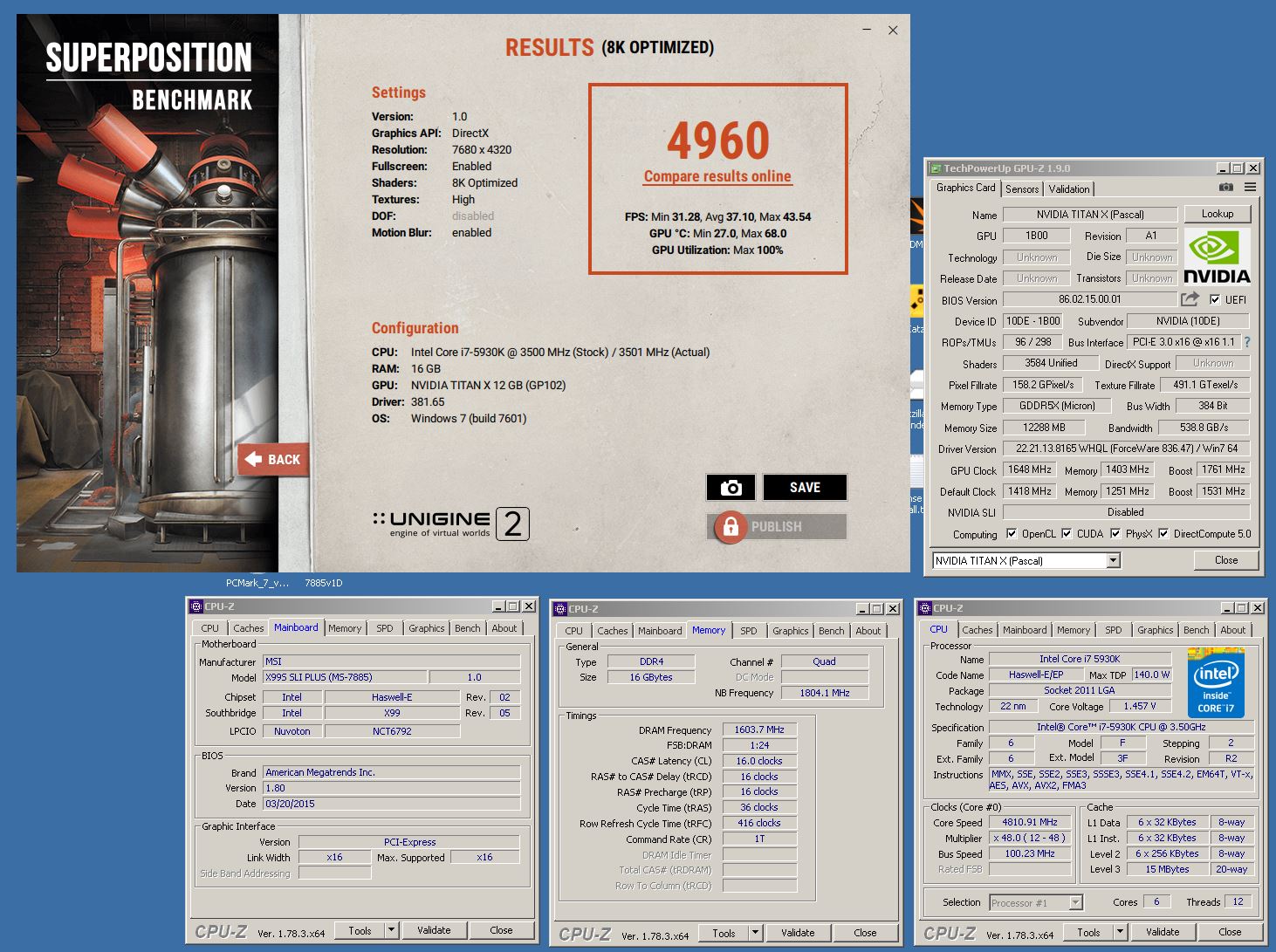Toggle the PhysX checkbox in GPU-Z
This screenshot has width=1276, height=952.
click(x=1115, y=533)
